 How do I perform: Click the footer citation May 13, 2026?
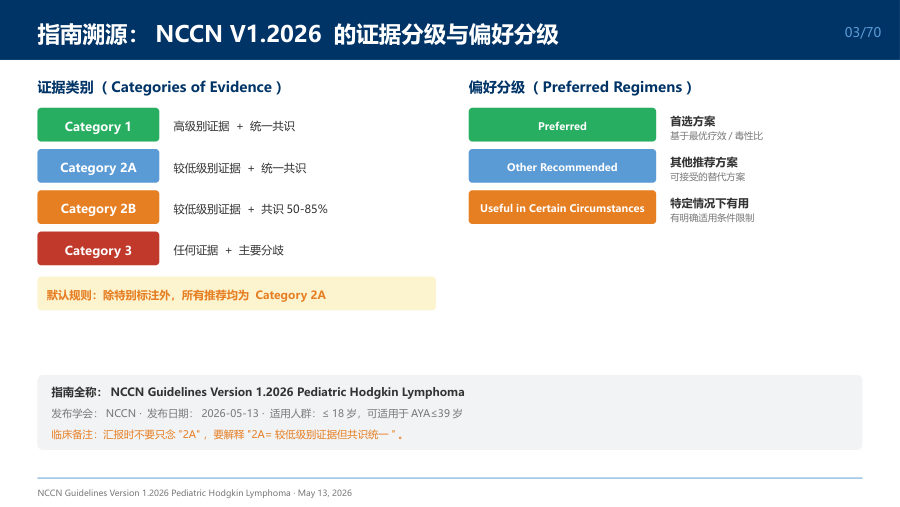(x=195, y=493)
